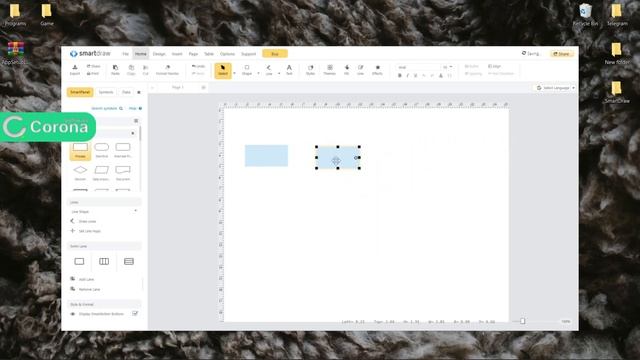Click the Share button at top right
The height and width of the screenshot is (360, 640).
click(562, 54)
